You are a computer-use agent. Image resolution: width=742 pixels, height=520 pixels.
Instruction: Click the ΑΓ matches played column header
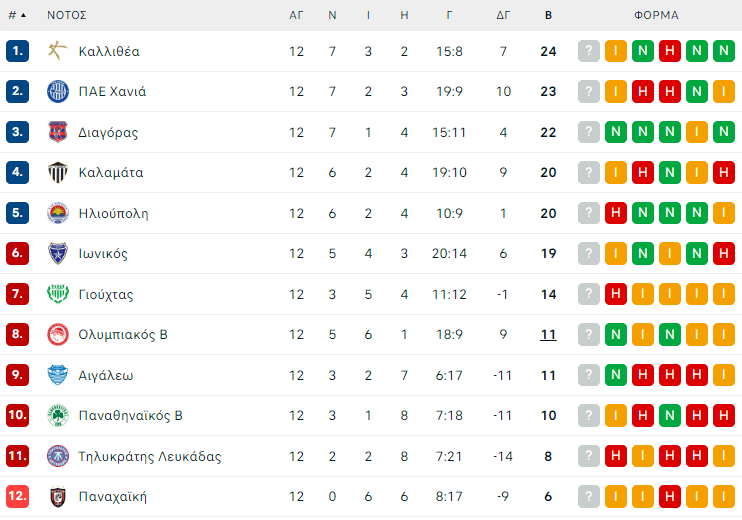(x=296, y=15)
